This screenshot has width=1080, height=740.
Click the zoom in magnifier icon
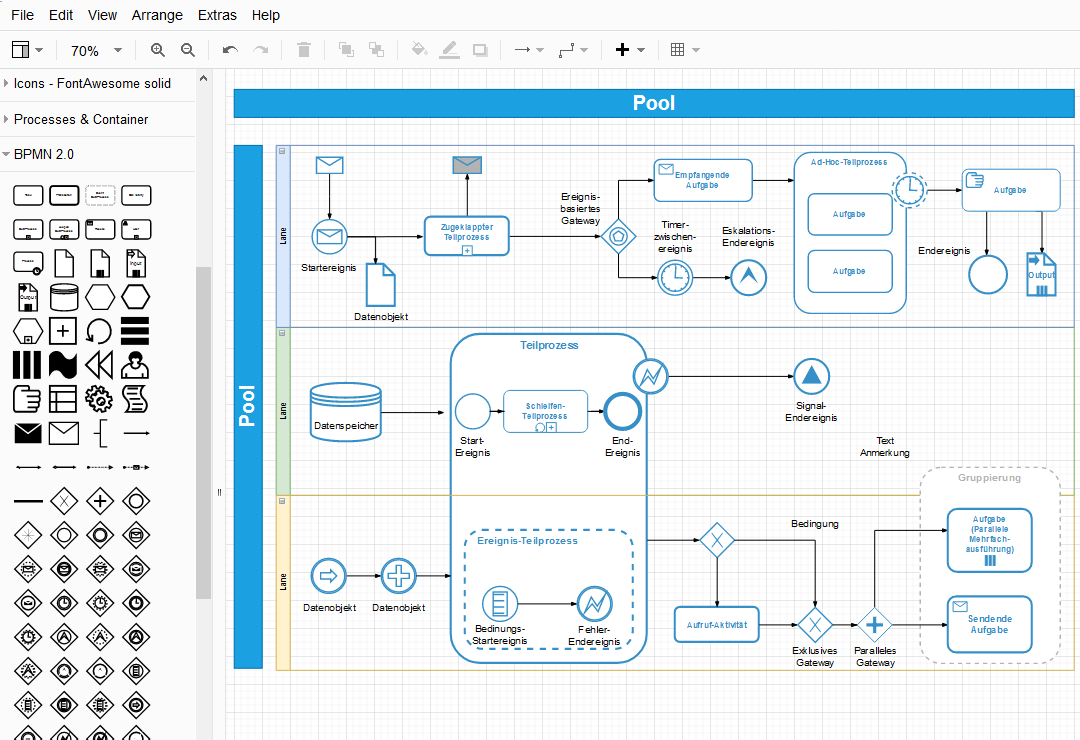158,50
